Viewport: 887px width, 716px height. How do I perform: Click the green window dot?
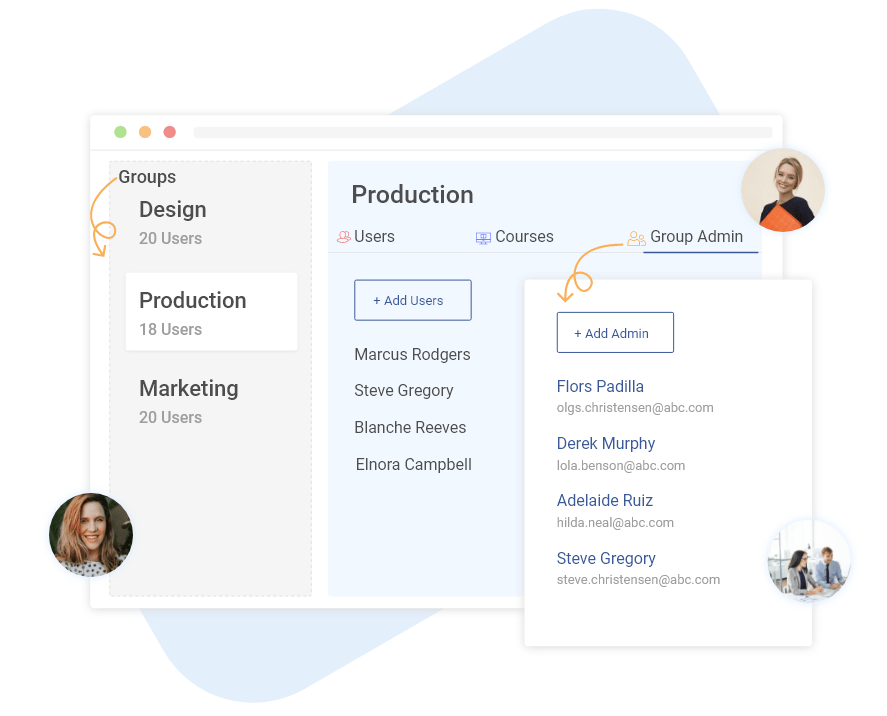coord(120,132)
